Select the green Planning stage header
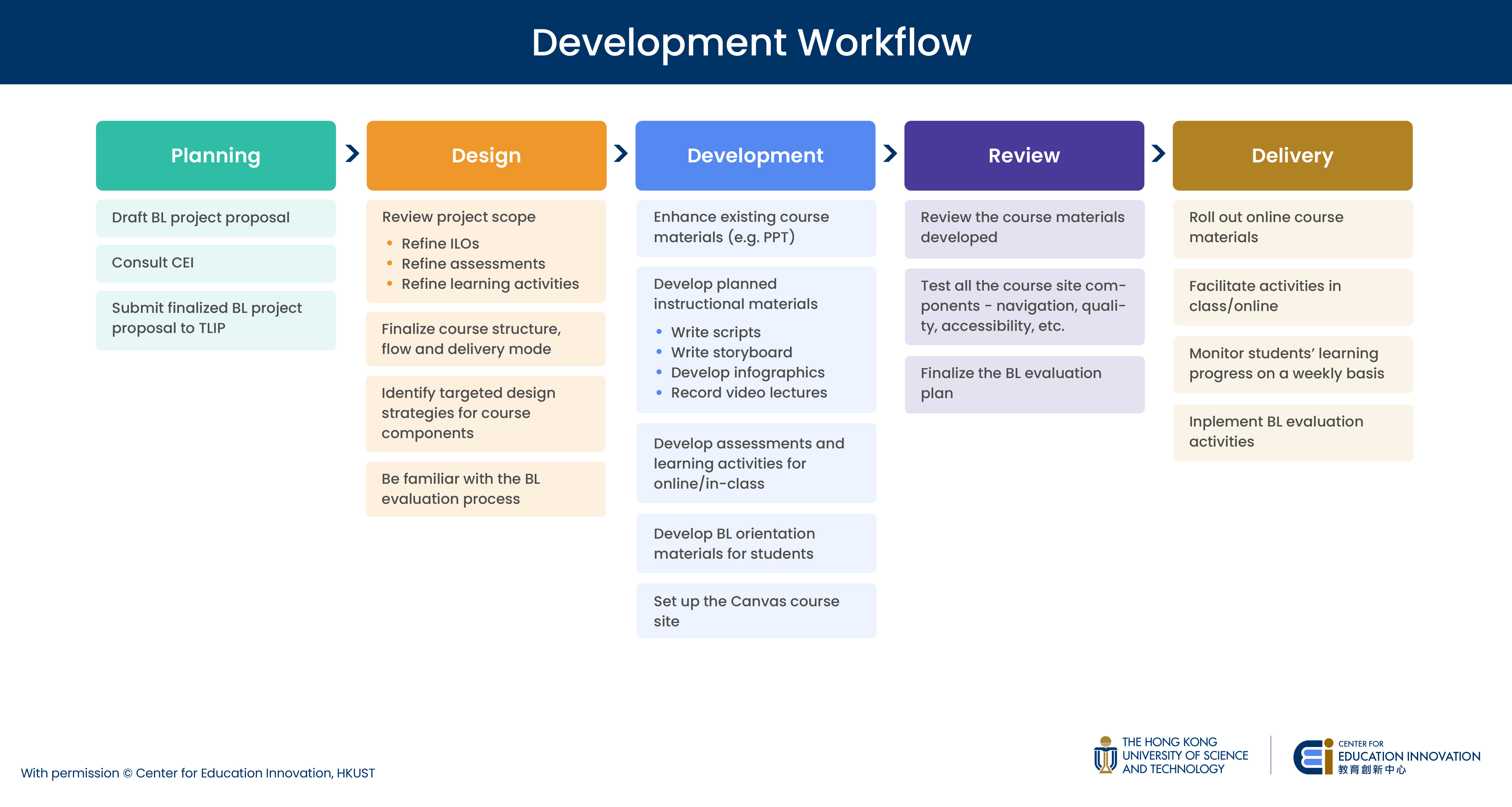 tap(216, 156)
